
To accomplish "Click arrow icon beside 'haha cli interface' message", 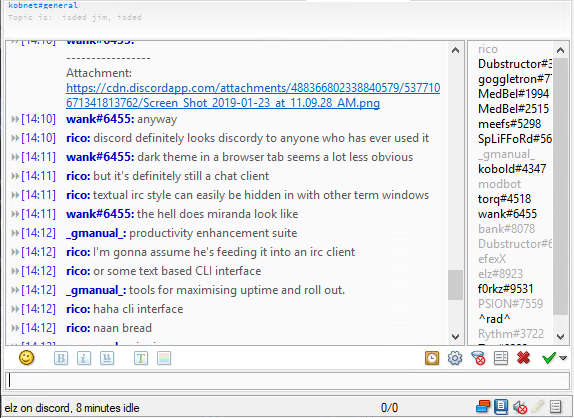I will coord(15,309).
